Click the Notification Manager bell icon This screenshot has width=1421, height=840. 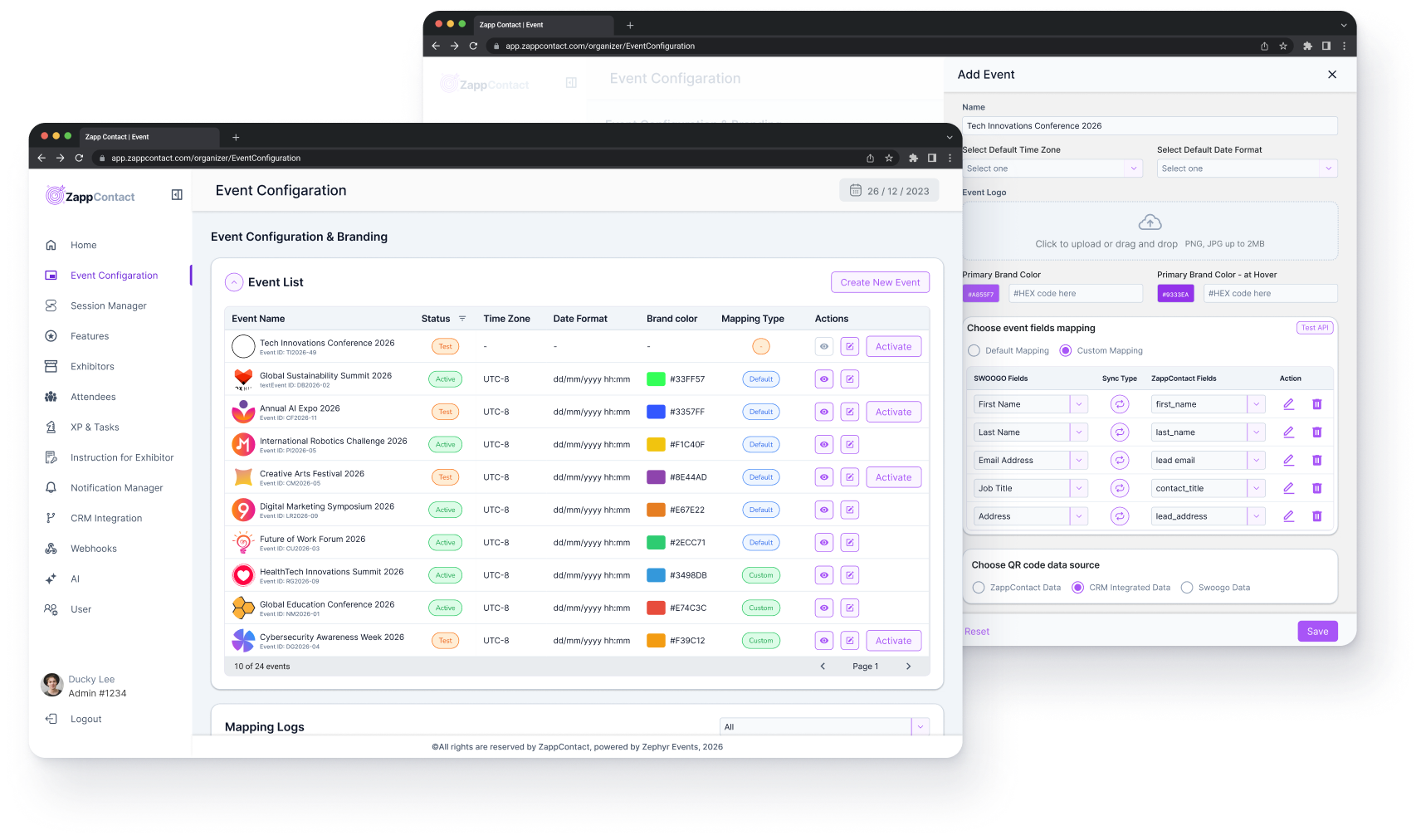pyautogui.click(x=51, y=488)
